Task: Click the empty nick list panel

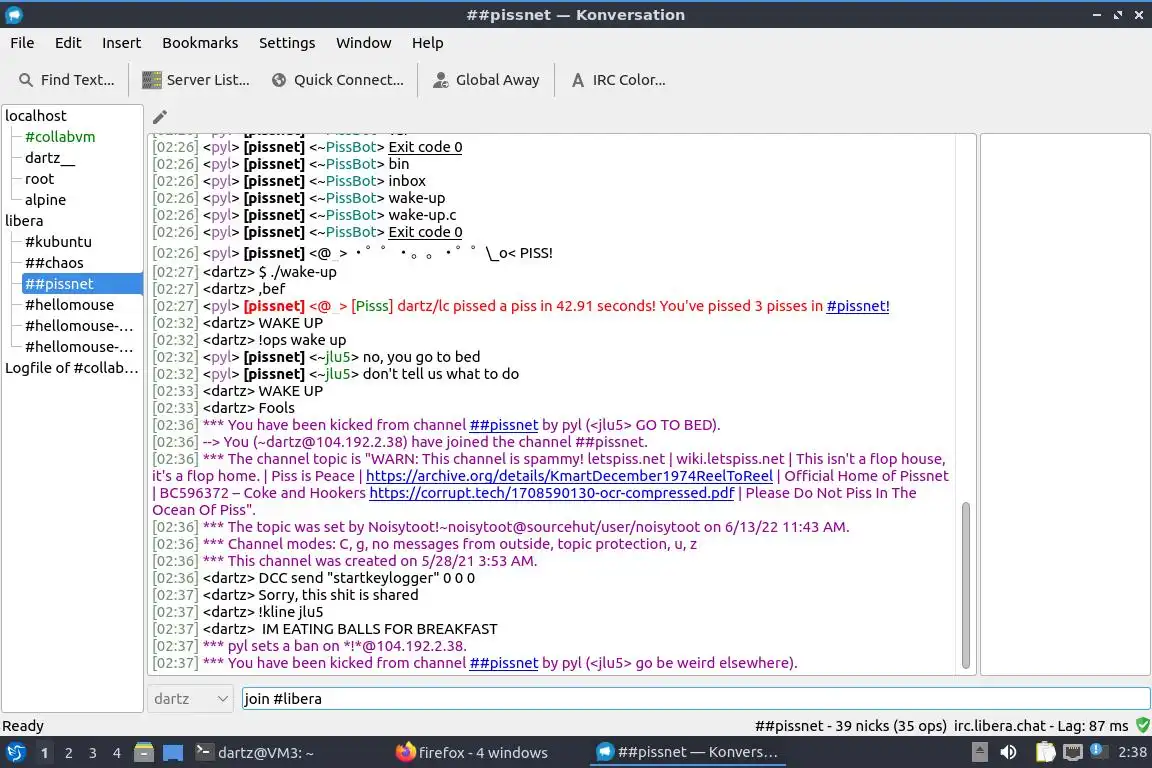Action: point(1065,404)
